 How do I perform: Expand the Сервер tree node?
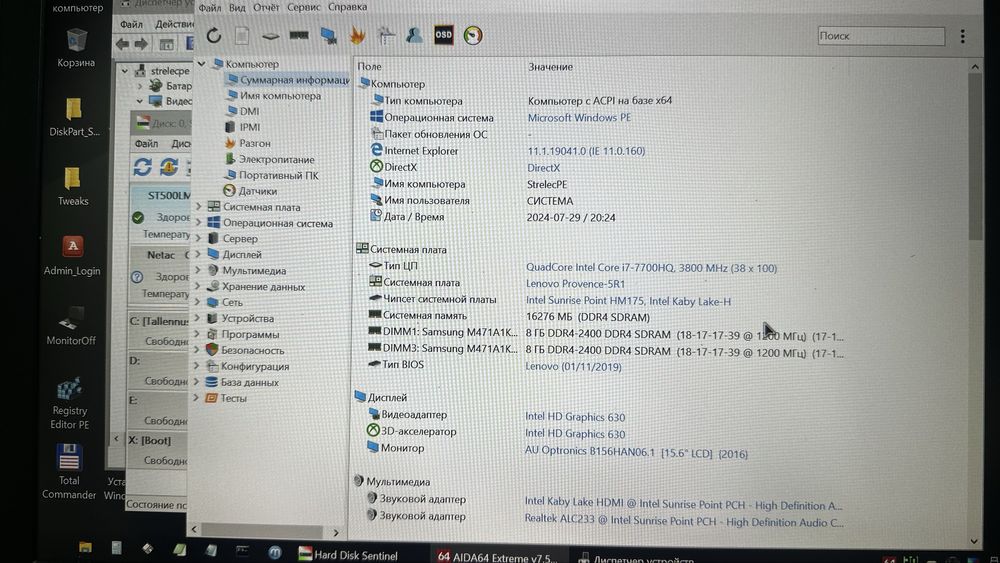[x=198, y=238]
